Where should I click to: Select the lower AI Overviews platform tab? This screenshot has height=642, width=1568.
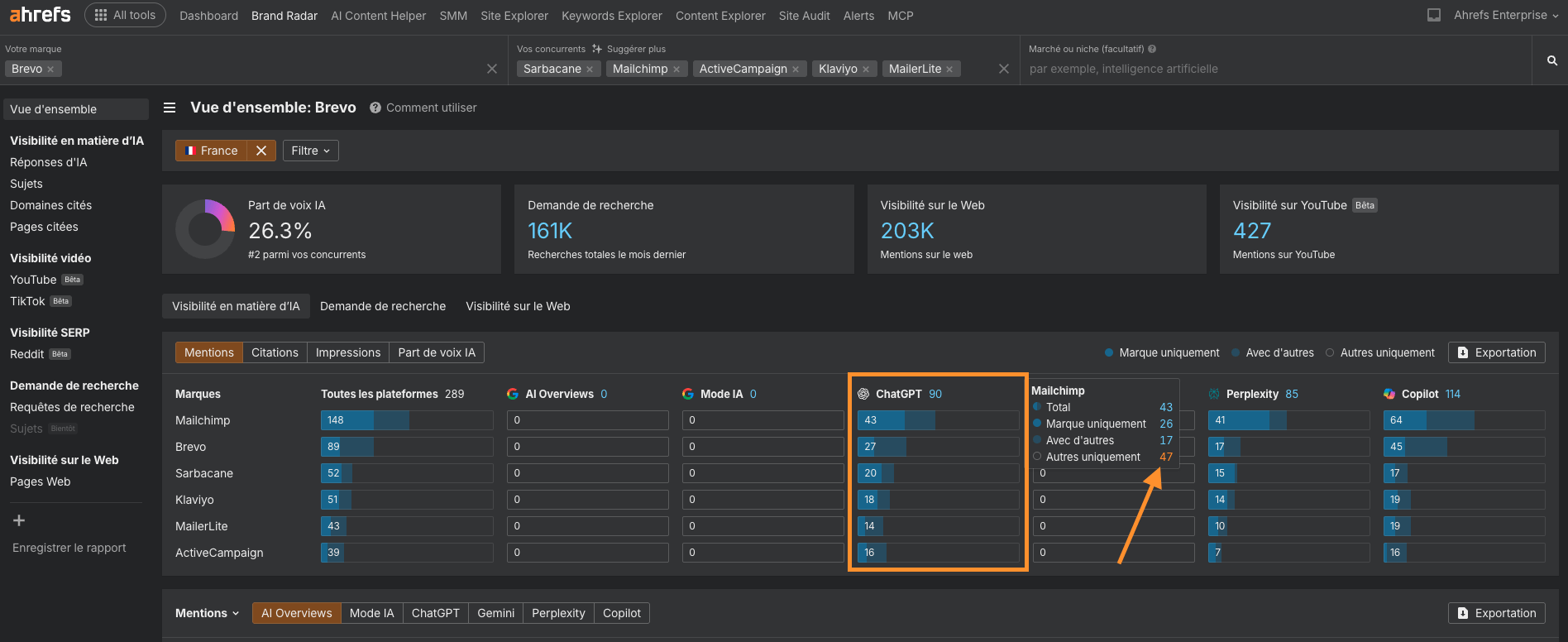296,613
